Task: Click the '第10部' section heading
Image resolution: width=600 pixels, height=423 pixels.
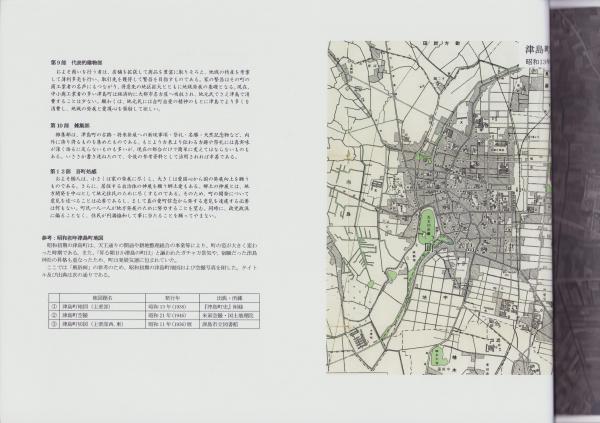Action: click(70, 126)
